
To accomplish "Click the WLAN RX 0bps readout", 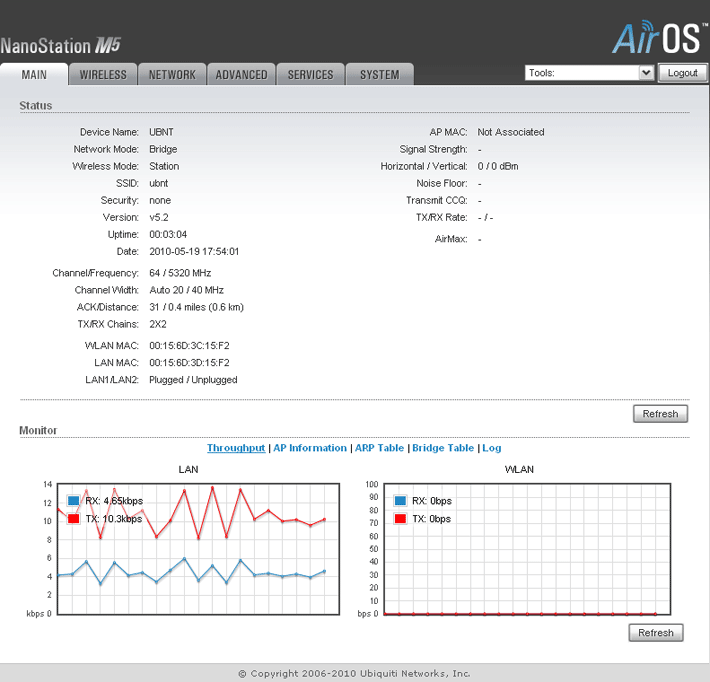I will pos(432,500).
